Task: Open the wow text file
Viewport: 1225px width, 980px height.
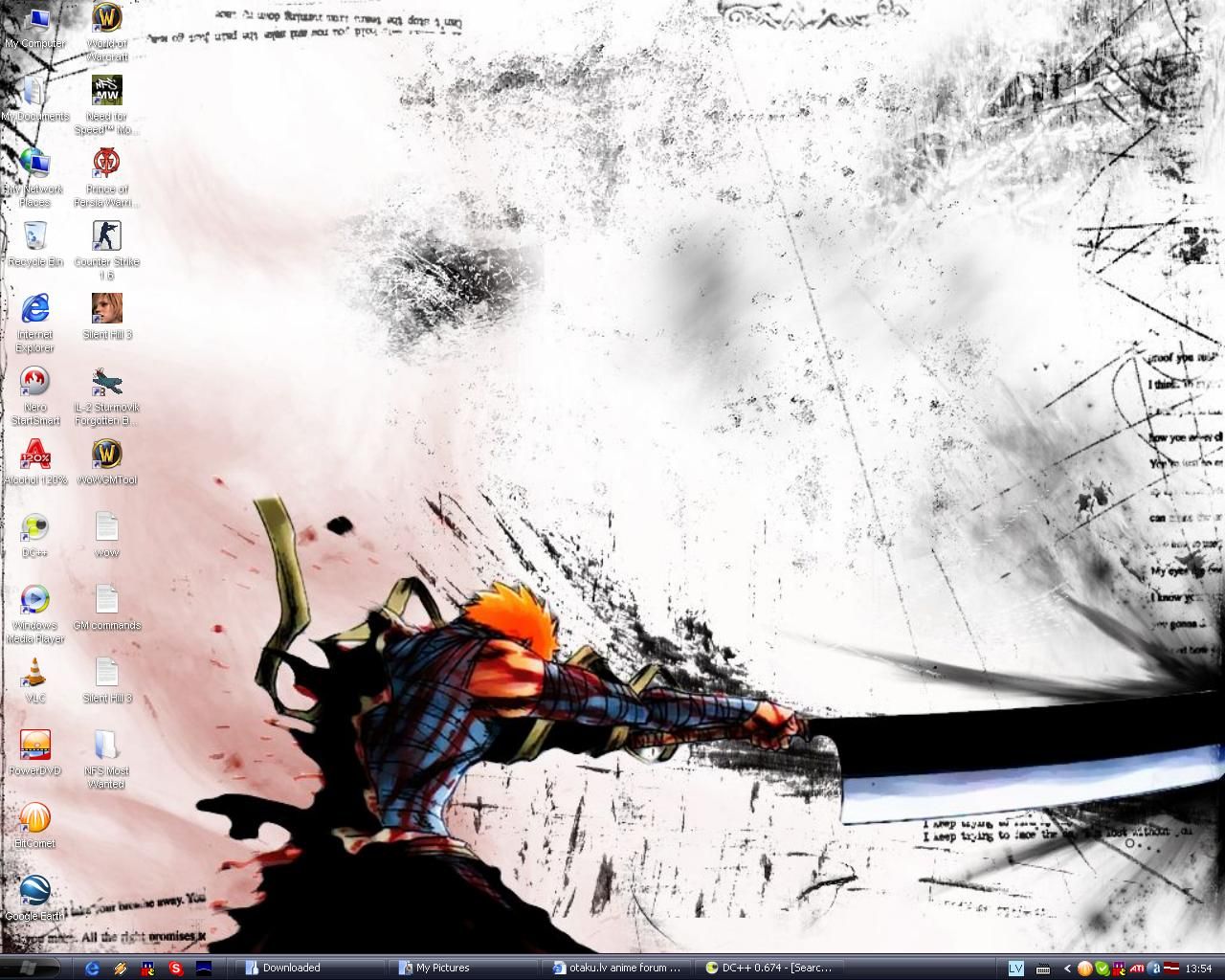Action: pyautogui.click(x=107, y=535)
